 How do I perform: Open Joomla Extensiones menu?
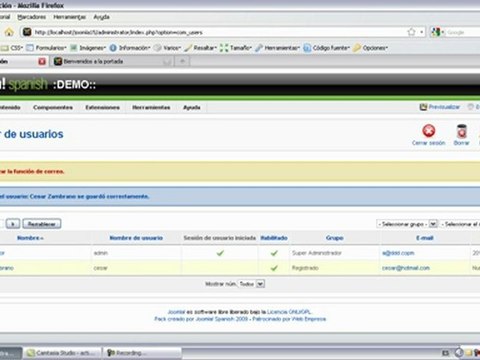(102, 107)
